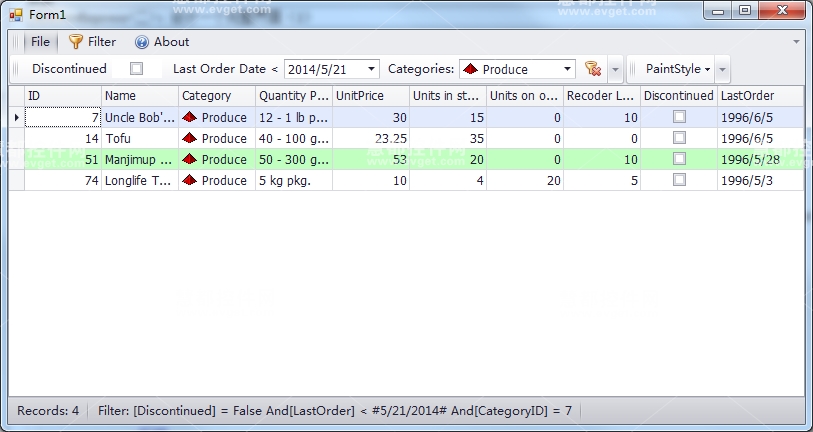Open the File menu
The image size is (813, 432).
click(x=40, y=42)
